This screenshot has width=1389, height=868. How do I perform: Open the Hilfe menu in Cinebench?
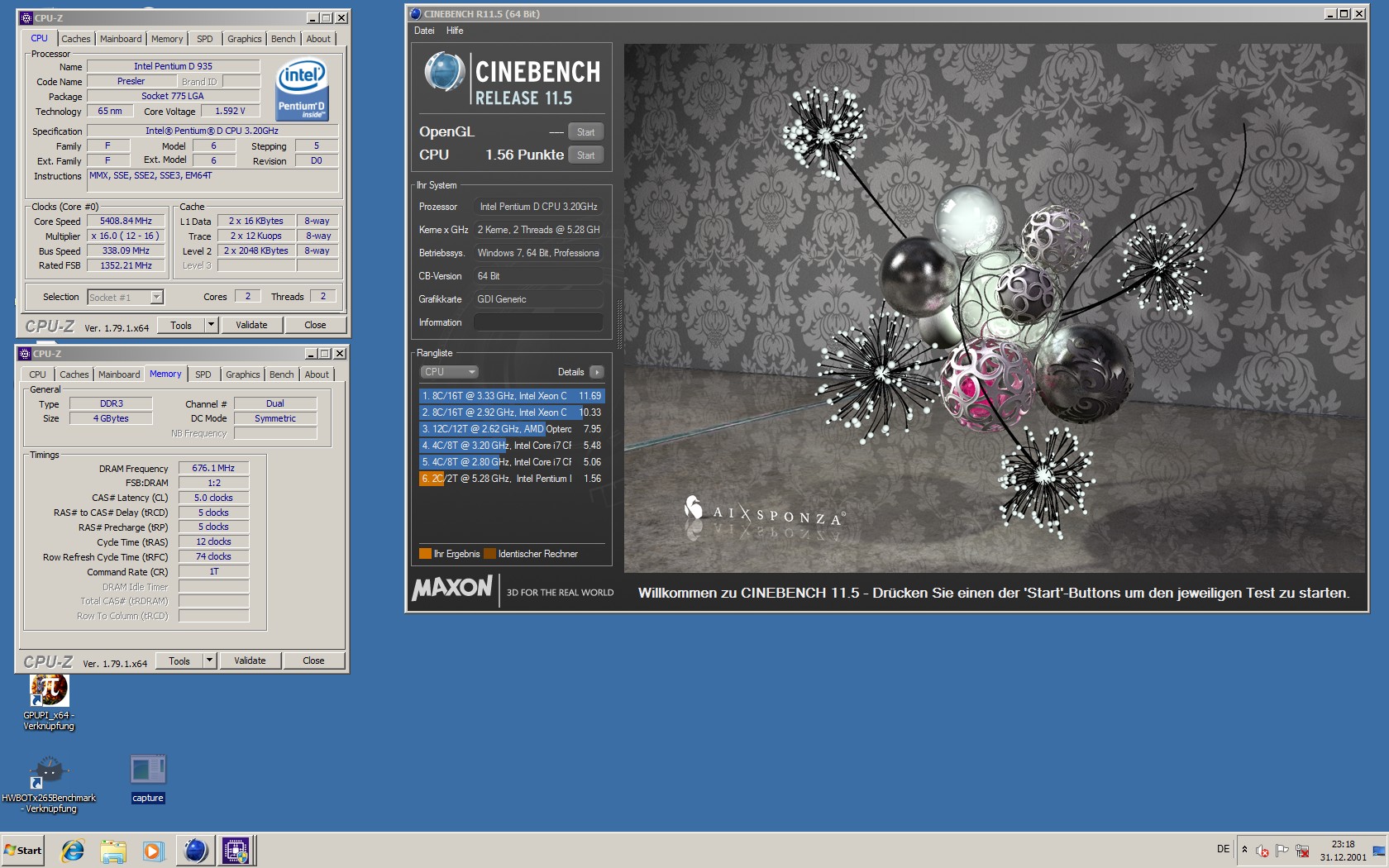coord(455,31)
